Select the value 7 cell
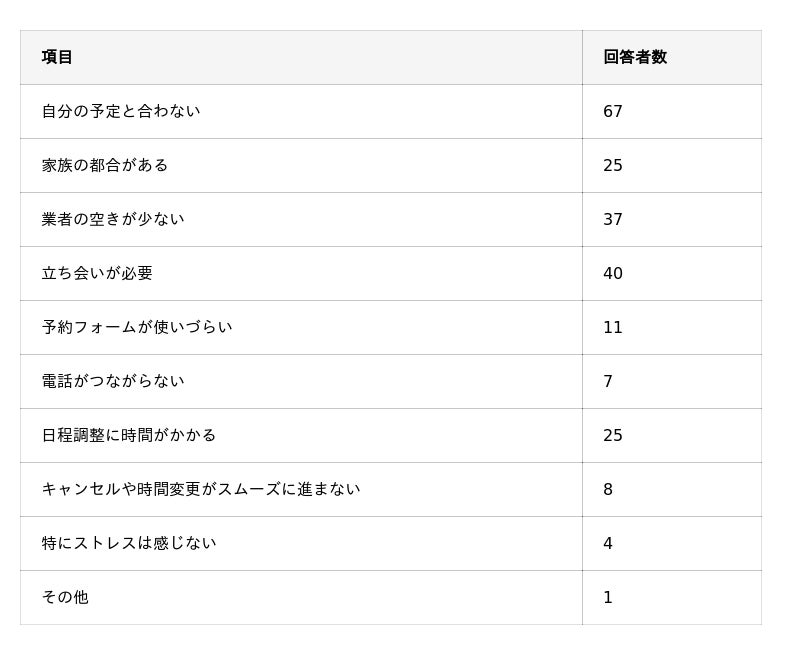Viewport: 800px width, 655px height. tap(608, 381)
